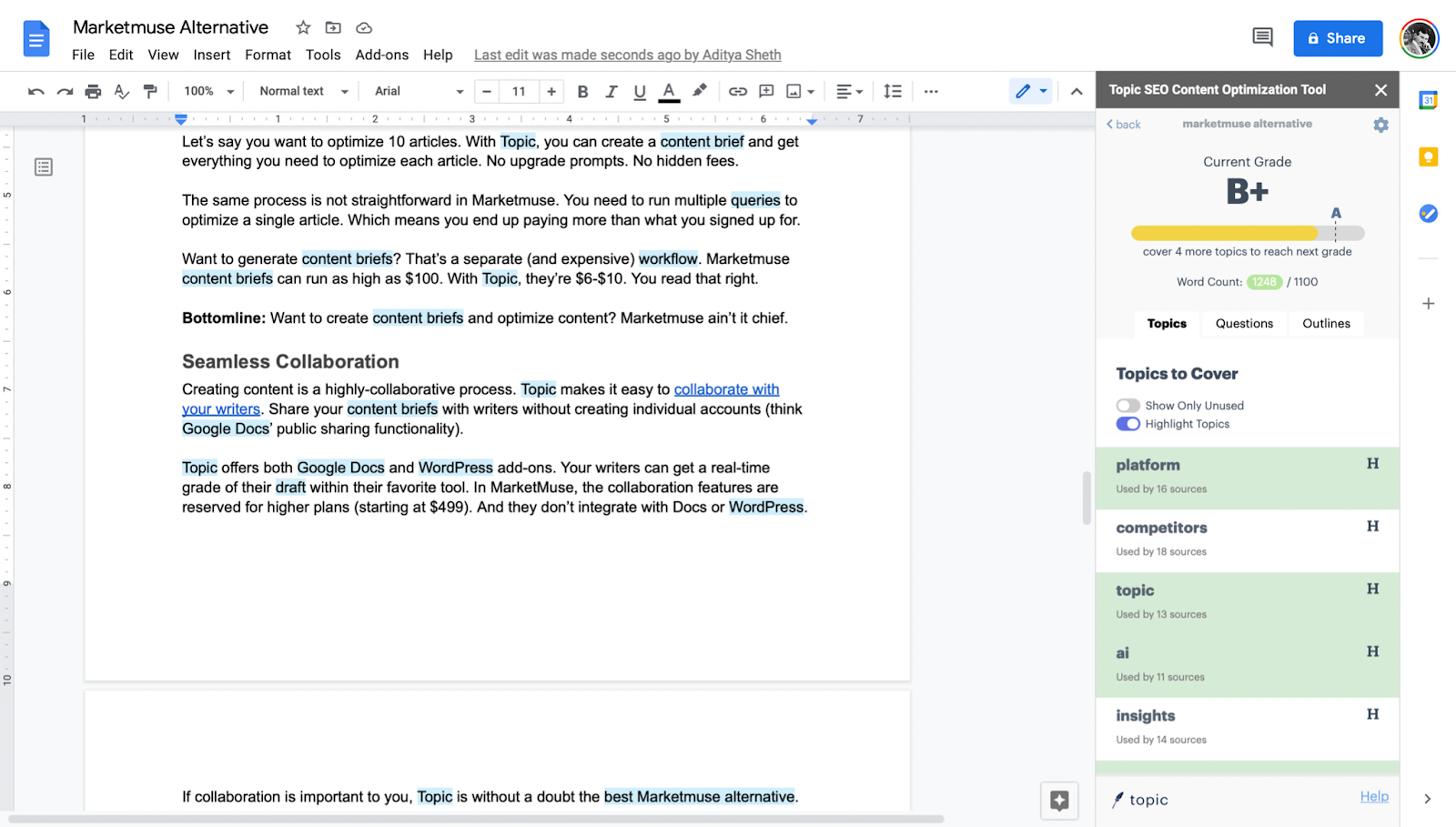The width and height of the screenshot is (1456, 827).
Task: Open the highlight color marker
Action: pyautogui.click(x=699, y=91)
